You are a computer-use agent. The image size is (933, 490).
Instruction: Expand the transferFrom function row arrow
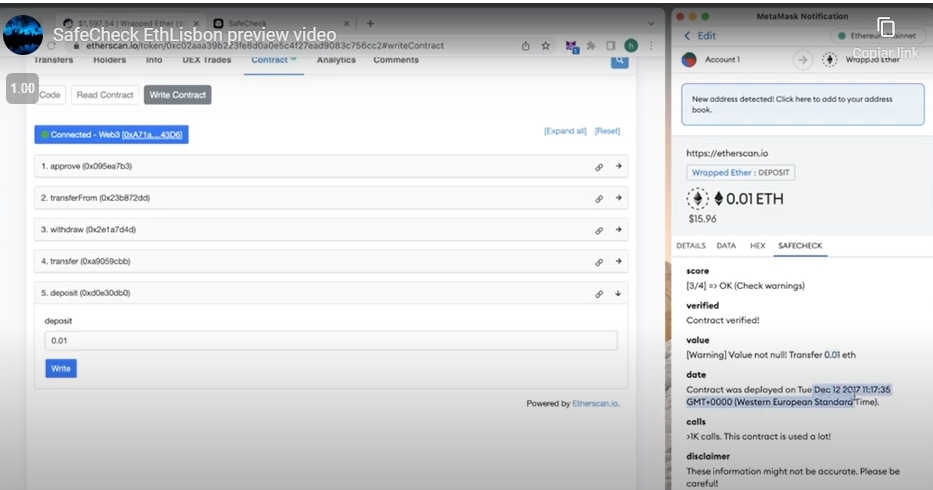(x=618, y=198)
